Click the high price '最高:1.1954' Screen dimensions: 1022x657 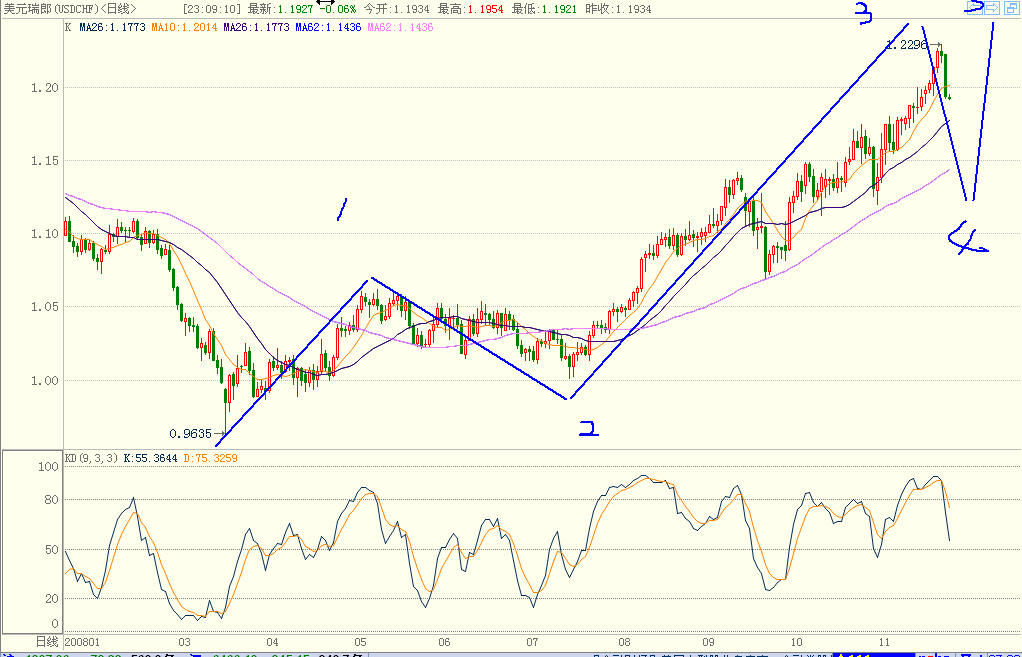pos(471,9)
